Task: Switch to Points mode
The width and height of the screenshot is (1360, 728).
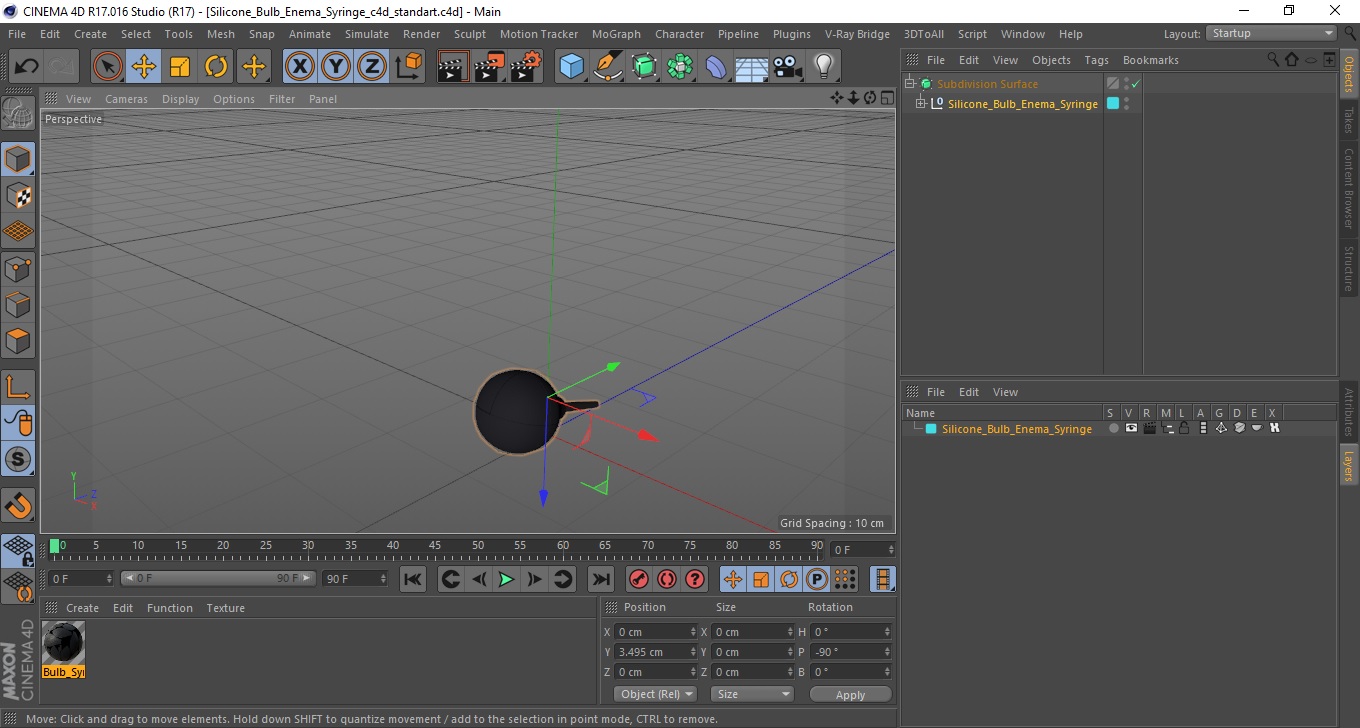Action: pos(18,268)
